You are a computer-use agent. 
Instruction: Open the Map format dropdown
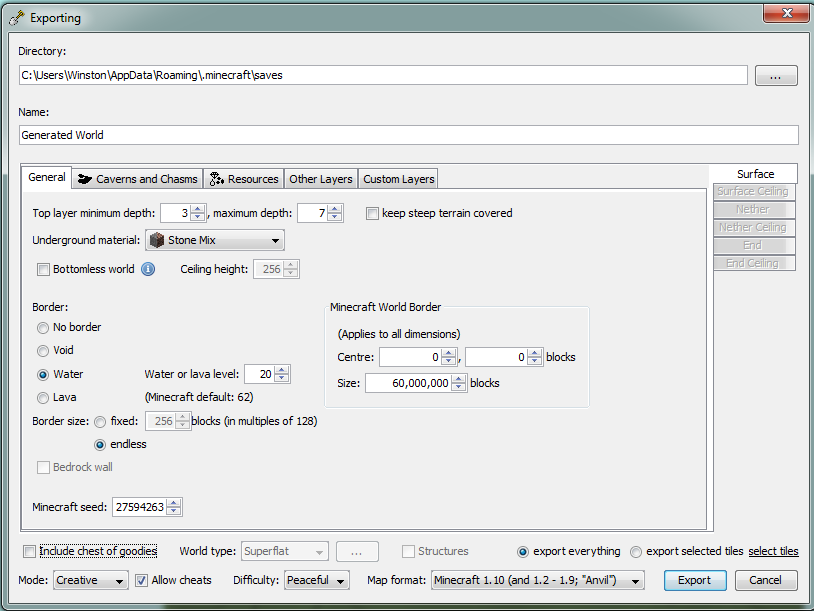pyautogui.click(x=538, y=580)
